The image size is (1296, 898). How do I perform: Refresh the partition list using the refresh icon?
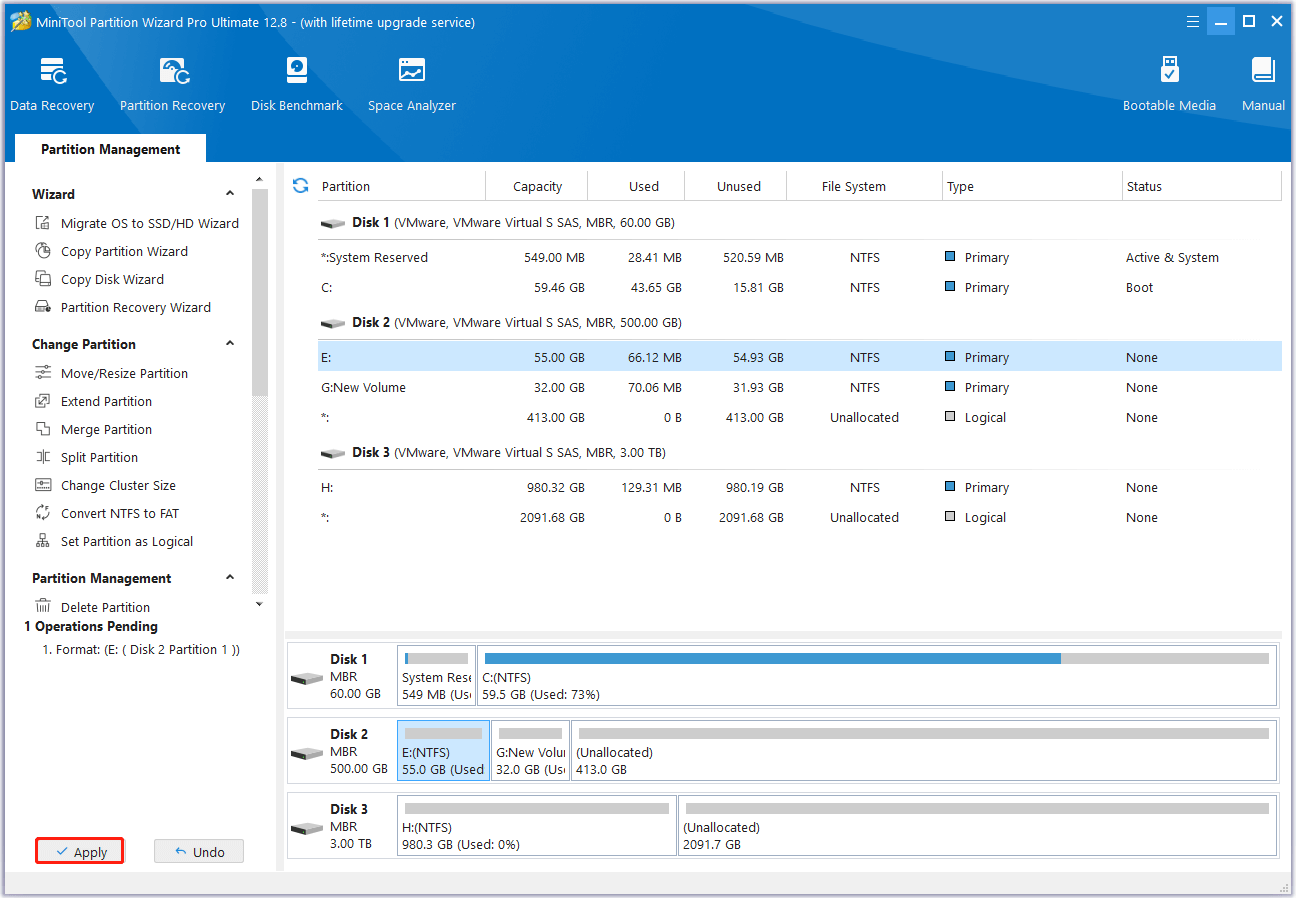[300, 186]
